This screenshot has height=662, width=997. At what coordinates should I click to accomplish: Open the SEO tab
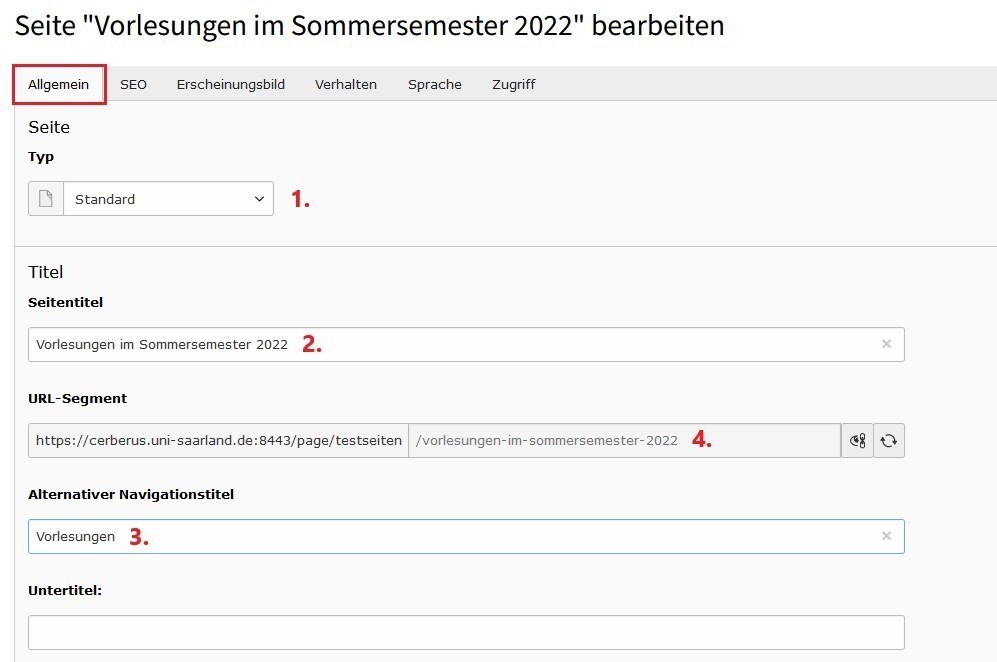pos(134,84)
